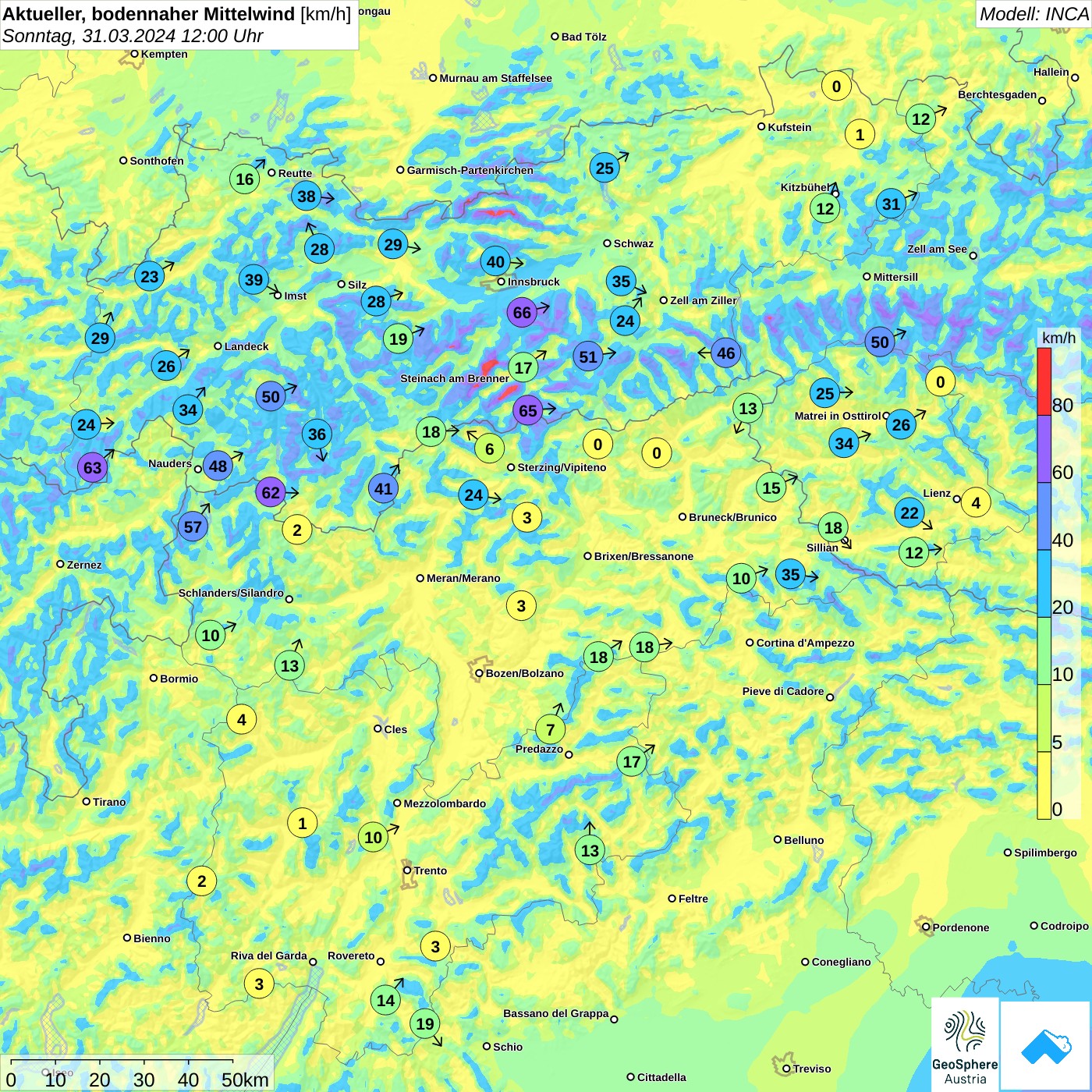
Task: Click the 16 km/h marker left of Reutte
Action: pyautogui.click(x=245, y=179)
